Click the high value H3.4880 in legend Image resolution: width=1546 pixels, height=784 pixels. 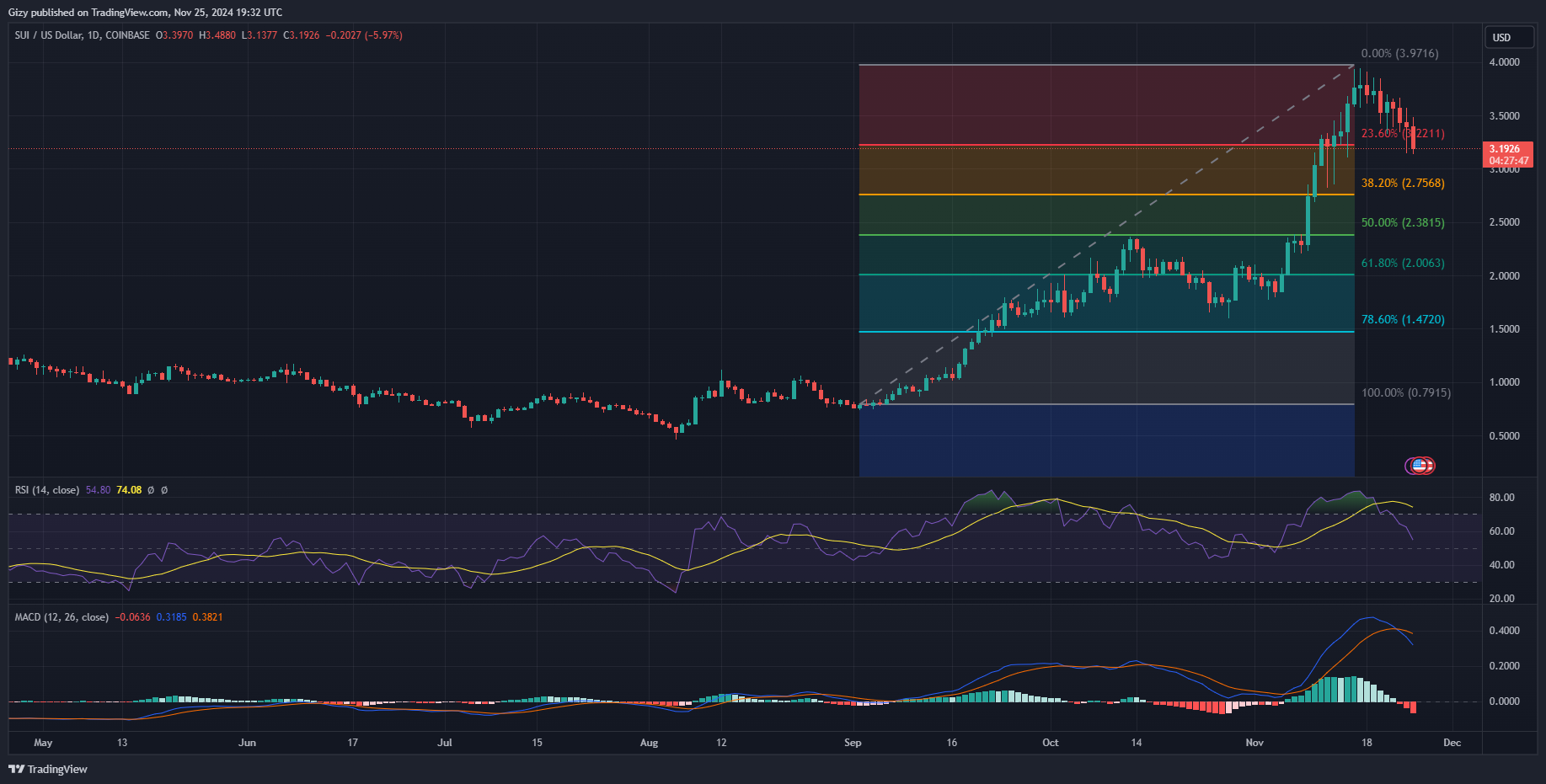coord(217,35)
